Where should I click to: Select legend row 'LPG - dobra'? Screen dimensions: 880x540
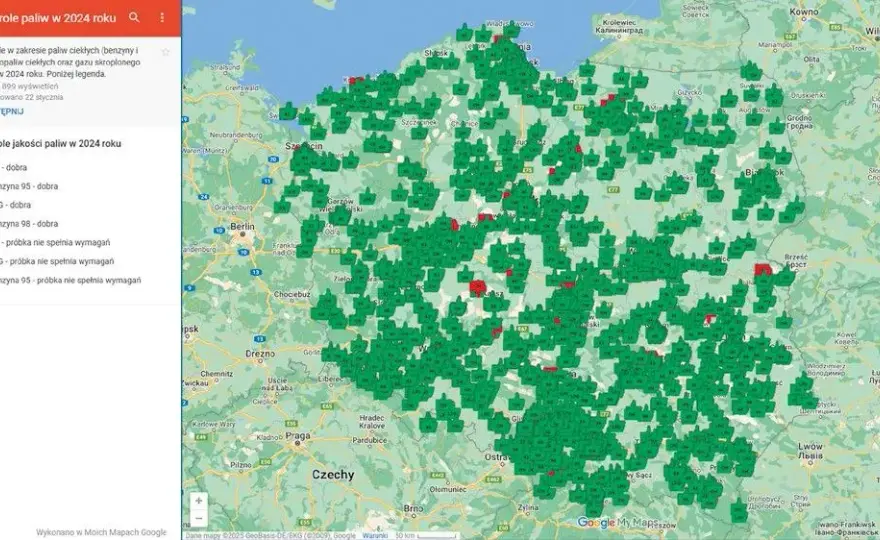click(16, 205)
